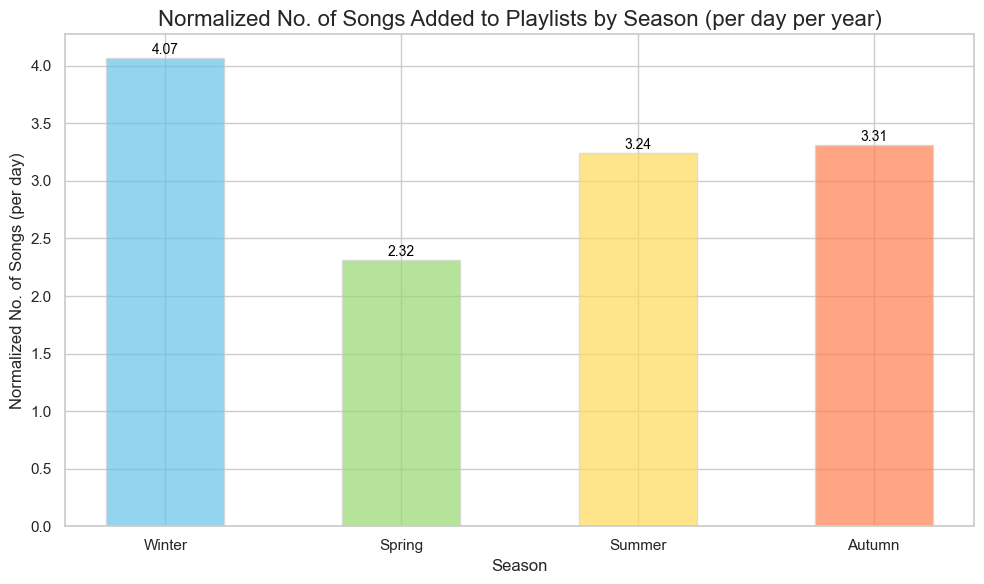Screen dimensions: 984x584
Task: Select the 4.07 value label
Action: pos(165,49)
